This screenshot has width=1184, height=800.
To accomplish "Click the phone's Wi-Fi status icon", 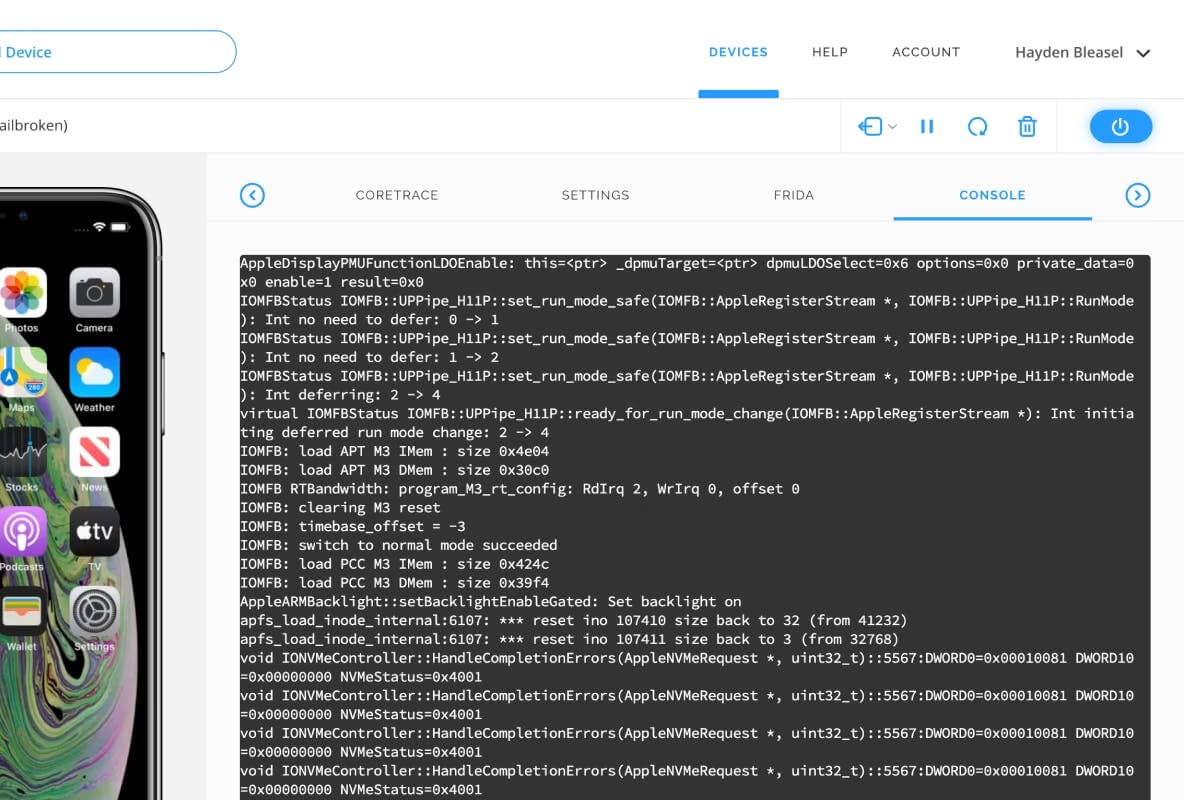I will tap(99, 227).
